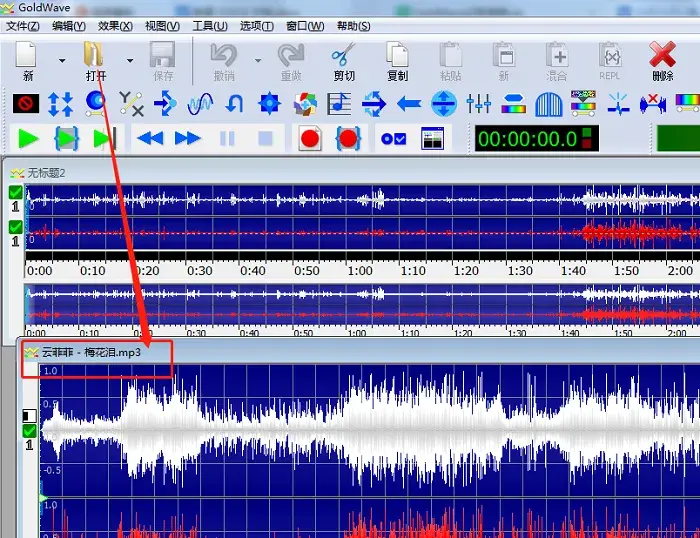Click the 无标题2 window title bar

tap(353, 173)
